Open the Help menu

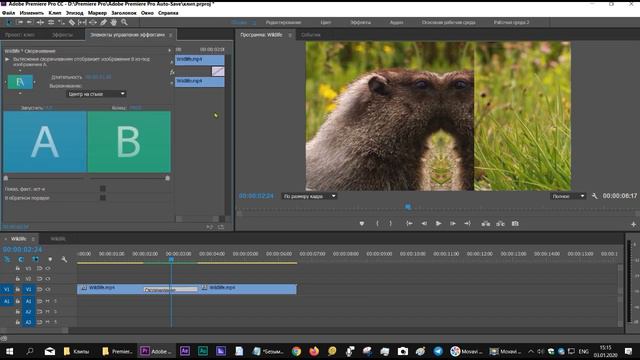(168, 13)
